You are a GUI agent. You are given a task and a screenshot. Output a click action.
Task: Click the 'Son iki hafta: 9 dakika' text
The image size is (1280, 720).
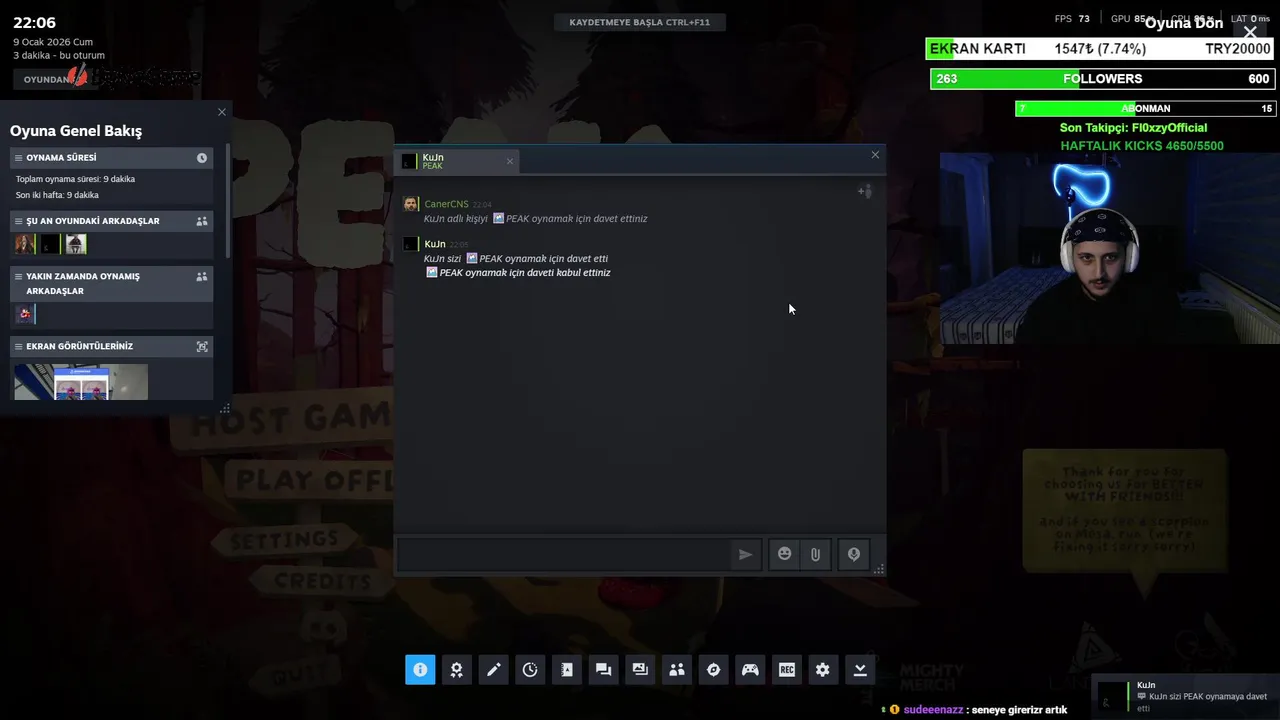(x=57, y=195)
